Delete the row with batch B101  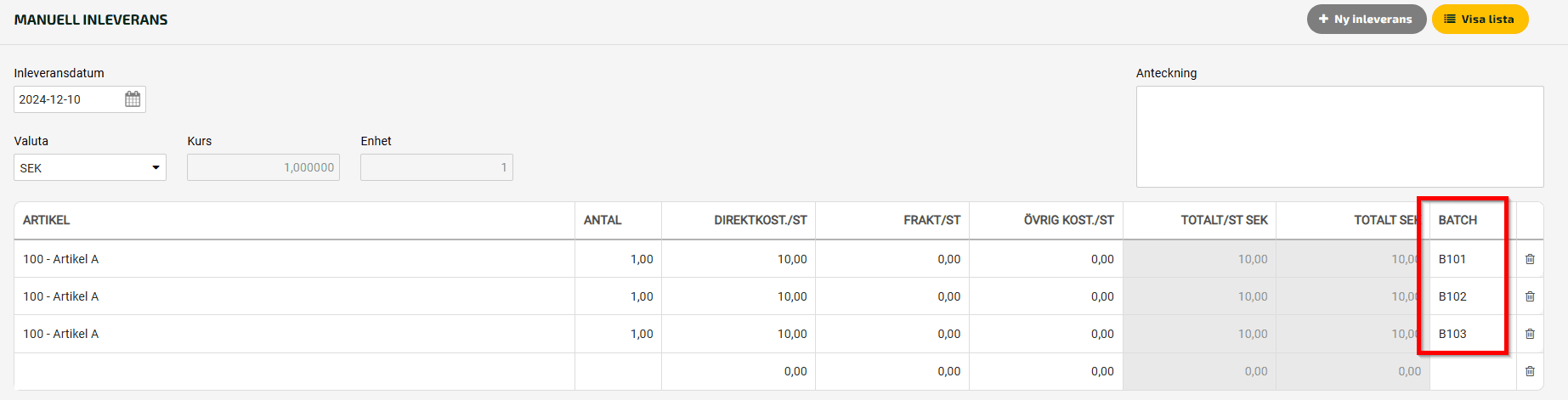(x=1530, y=259)
